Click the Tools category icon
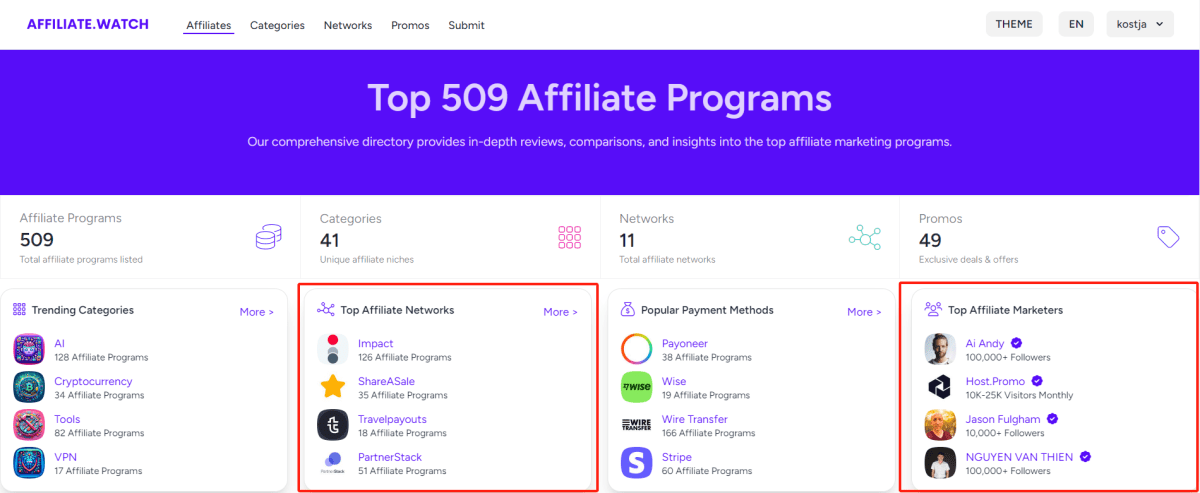This screenshot has height=493, width=1200. coord(29,425)
